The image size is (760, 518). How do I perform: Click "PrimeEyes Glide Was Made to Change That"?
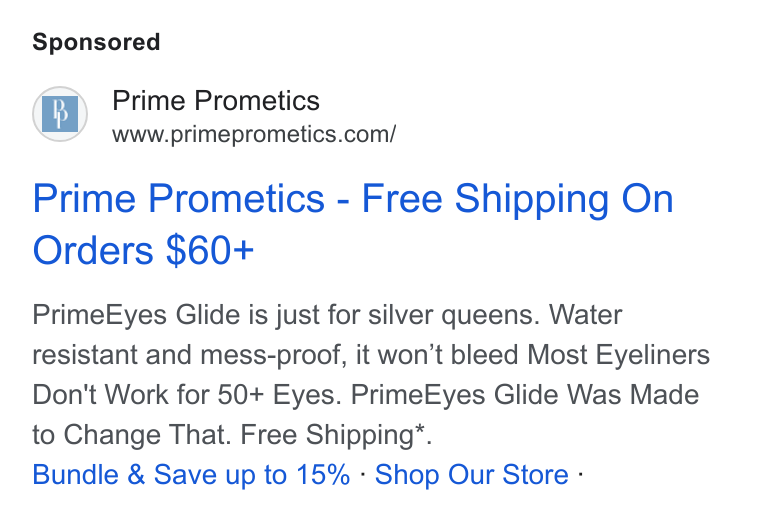tap(366, 414)
